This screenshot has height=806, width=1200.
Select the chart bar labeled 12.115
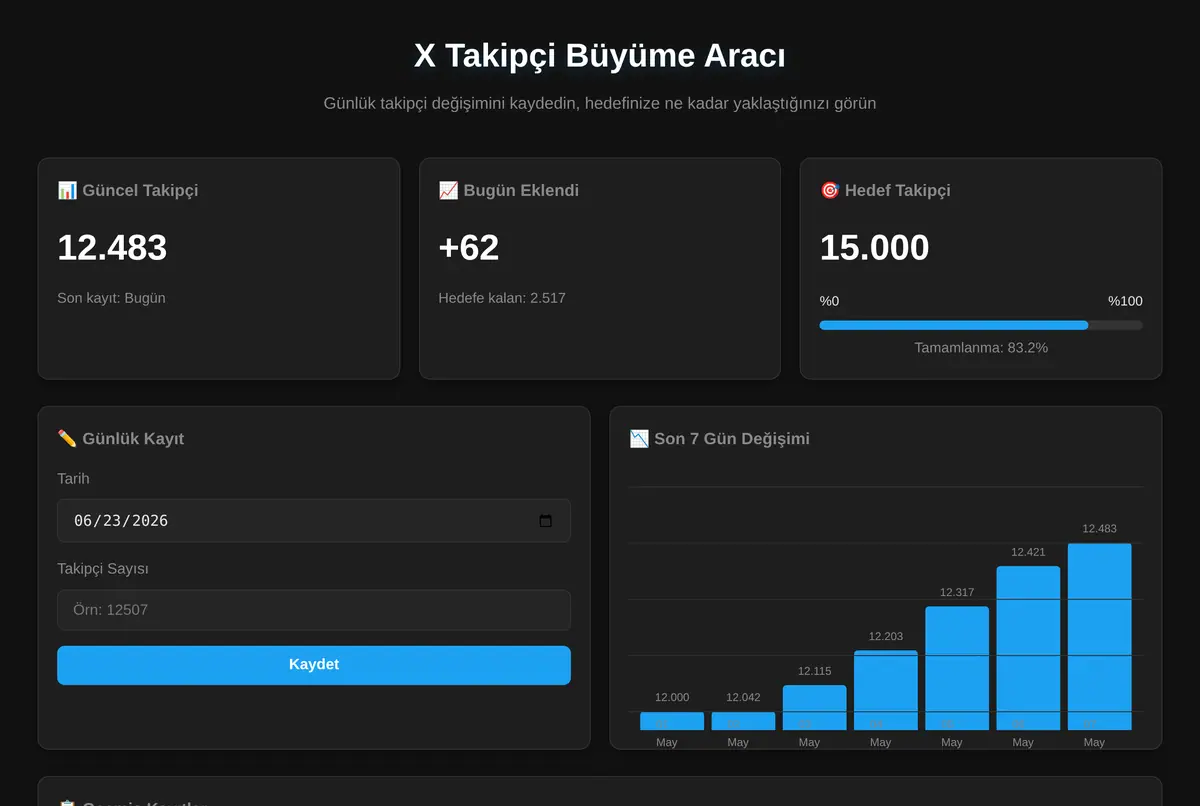[x=814, y=707]
